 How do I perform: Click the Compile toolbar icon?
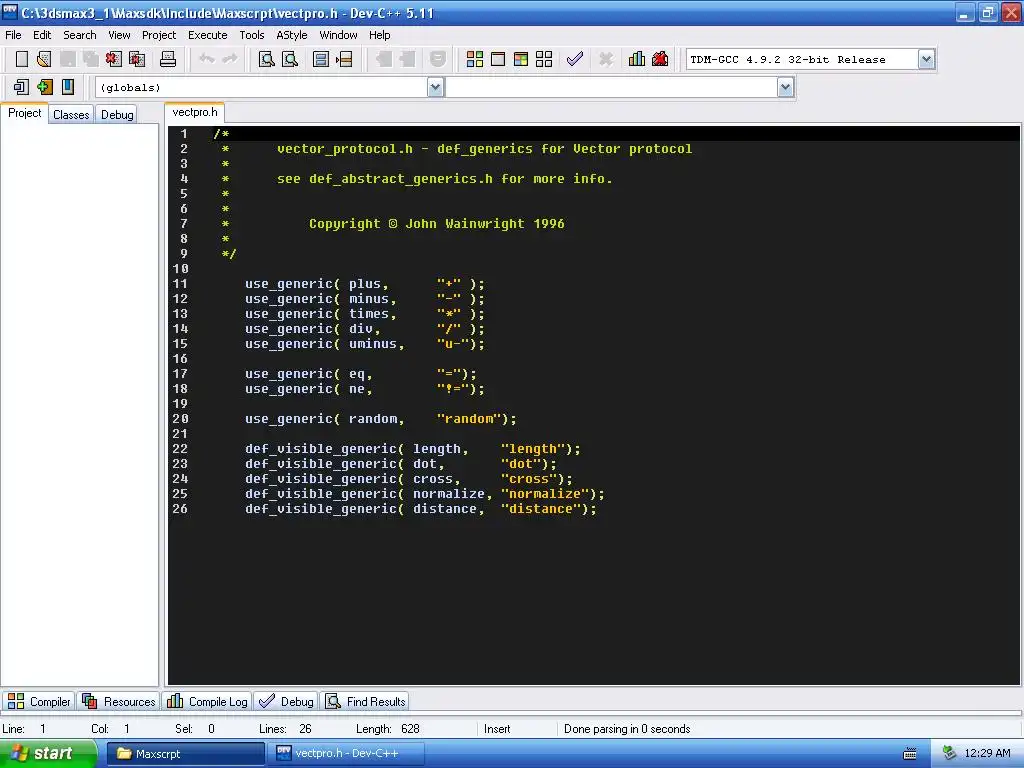coord(475,59)
